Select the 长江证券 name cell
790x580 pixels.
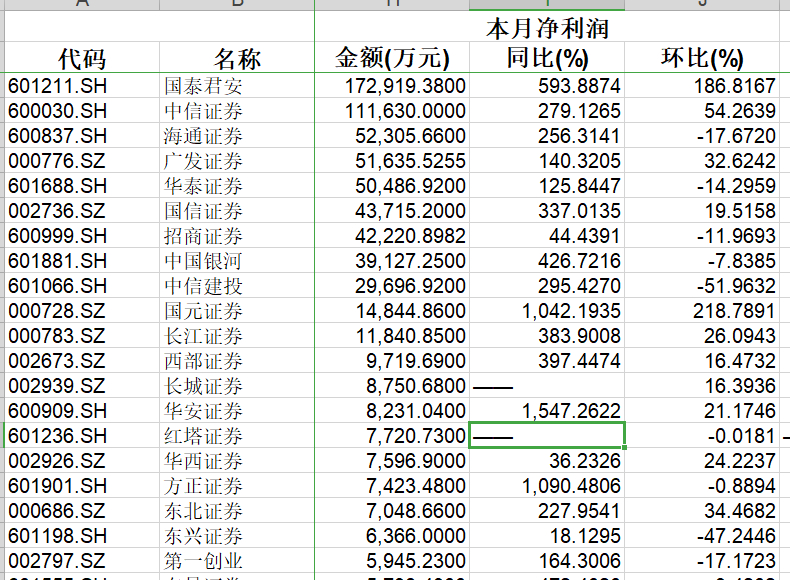(x=237, y=336)
